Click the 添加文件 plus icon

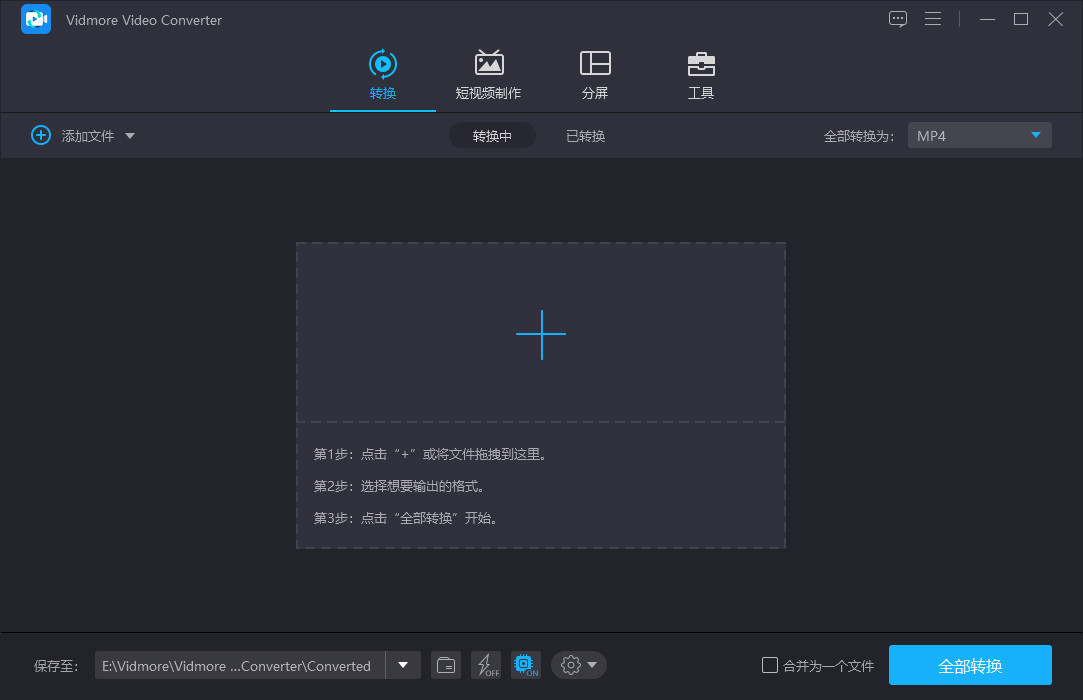[x=41, y=135]
